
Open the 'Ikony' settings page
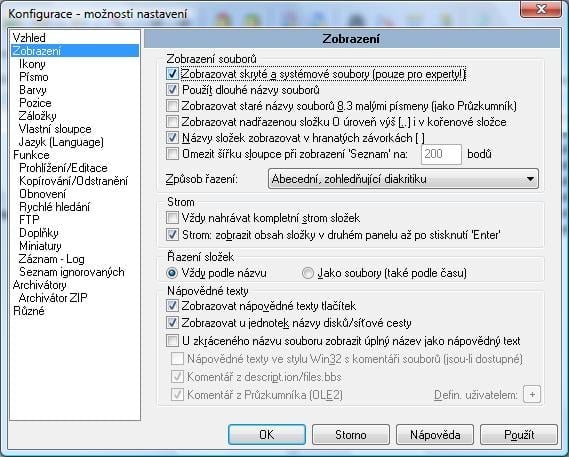click(x=32, y=64)
